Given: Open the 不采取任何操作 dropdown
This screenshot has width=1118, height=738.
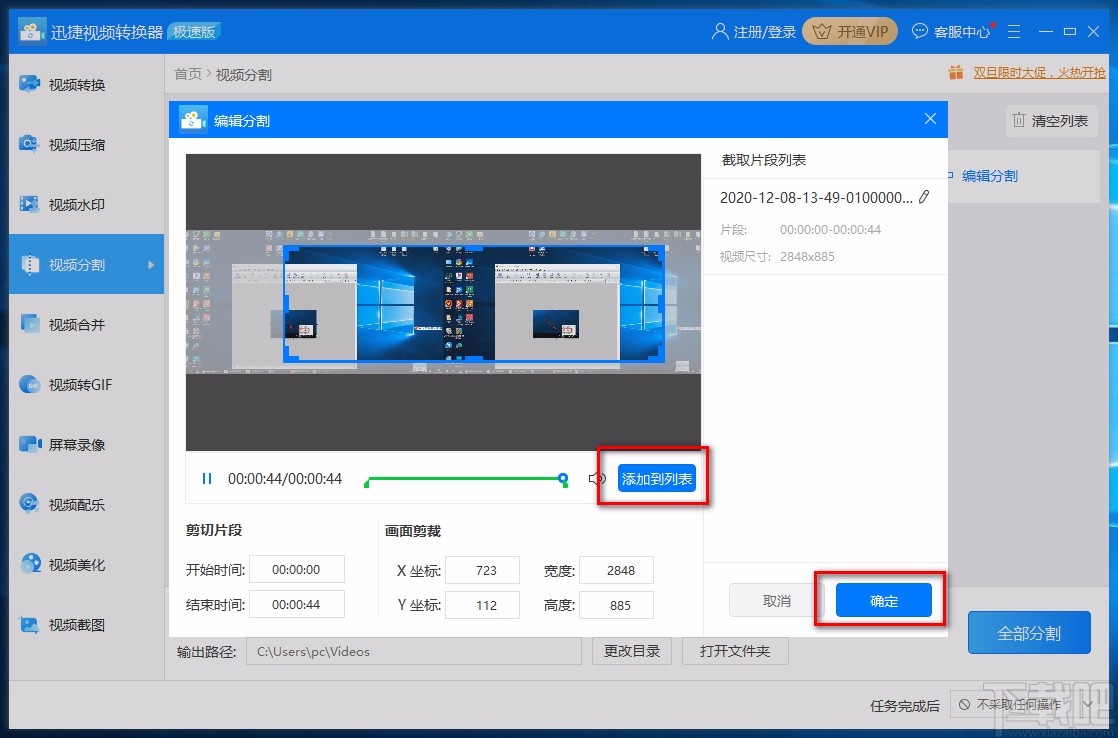Looking at the screenshot, I should click(x=1023, y=705).
